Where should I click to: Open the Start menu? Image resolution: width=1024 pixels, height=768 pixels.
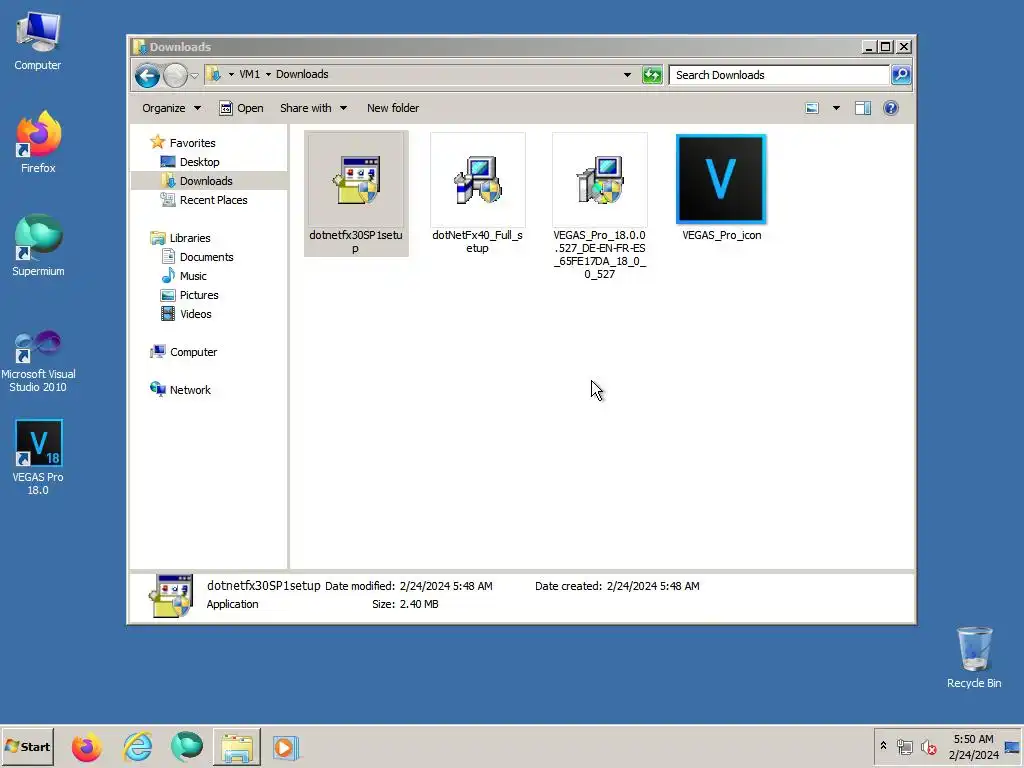coord(27,746)
